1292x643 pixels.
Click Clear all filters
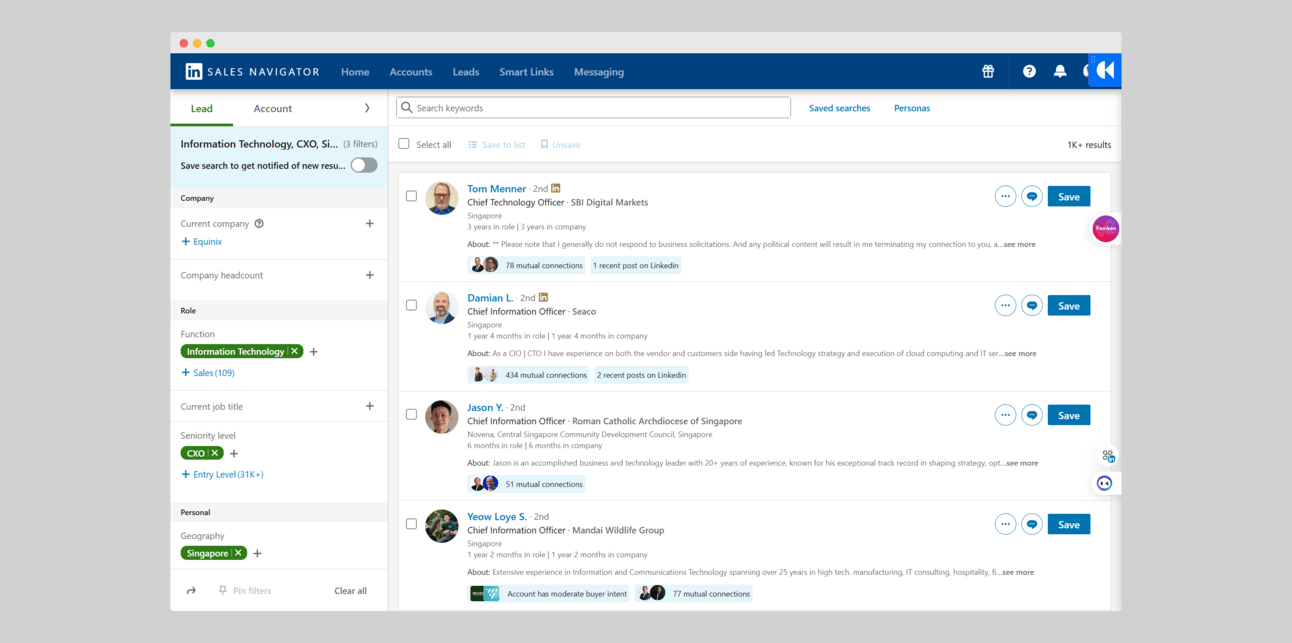(x=350, y=591)
